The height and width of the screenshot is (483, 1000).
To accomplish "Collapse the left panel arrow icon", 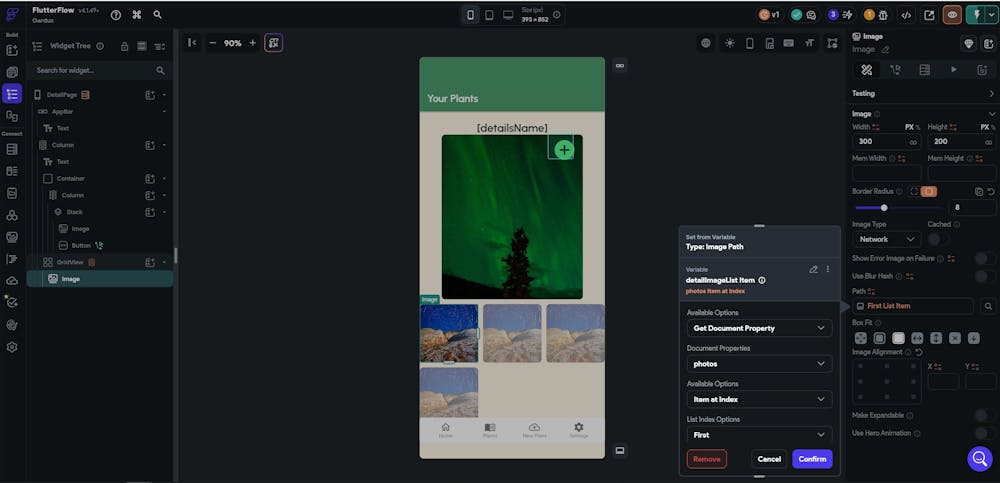I will [191, 43].
